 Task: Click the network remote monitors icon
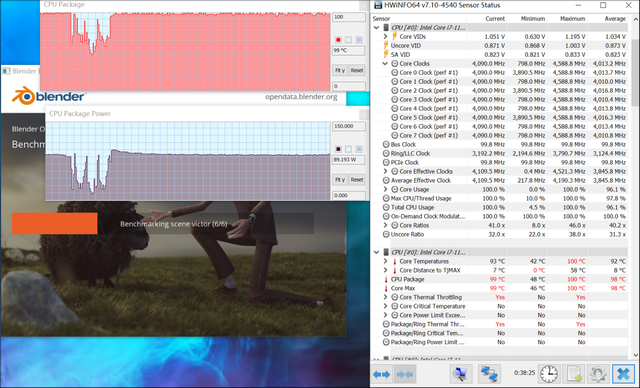pyautogui.click(x=489, y=374)
